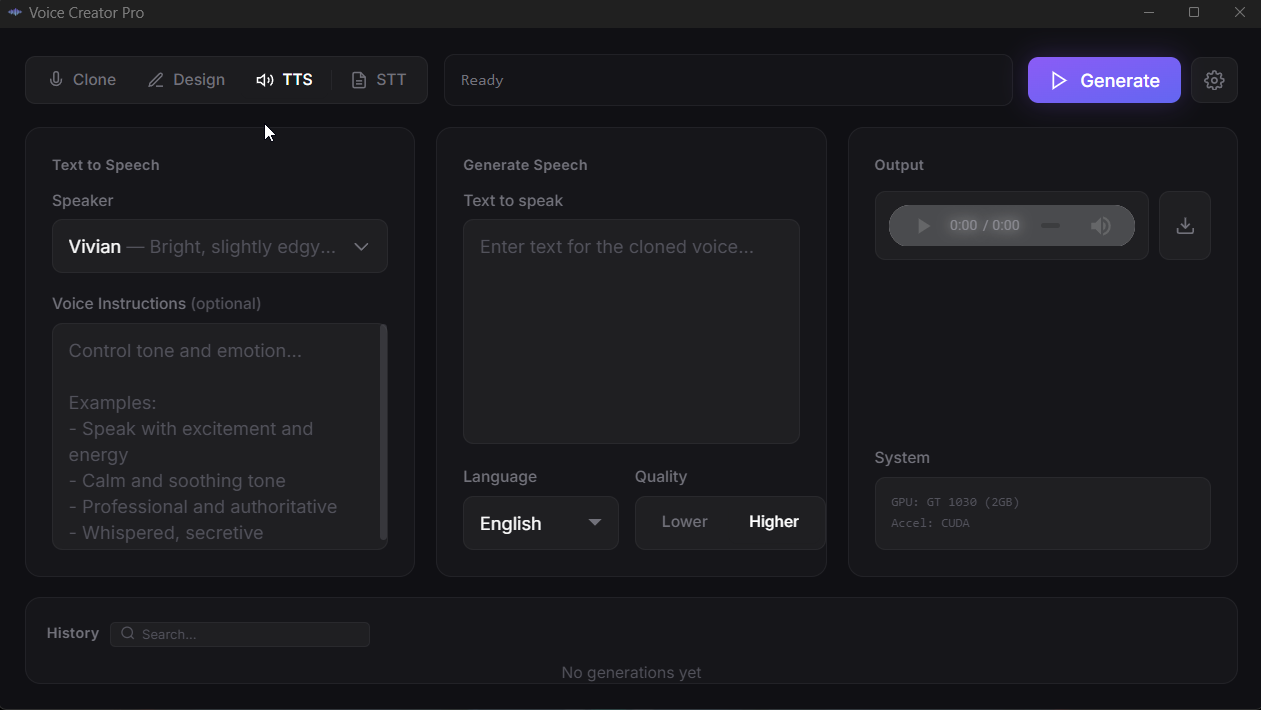The height and width of the screenshot is (710, 1261).
Task: Mute audio using the speaker icon
Action: point(1101,226)
